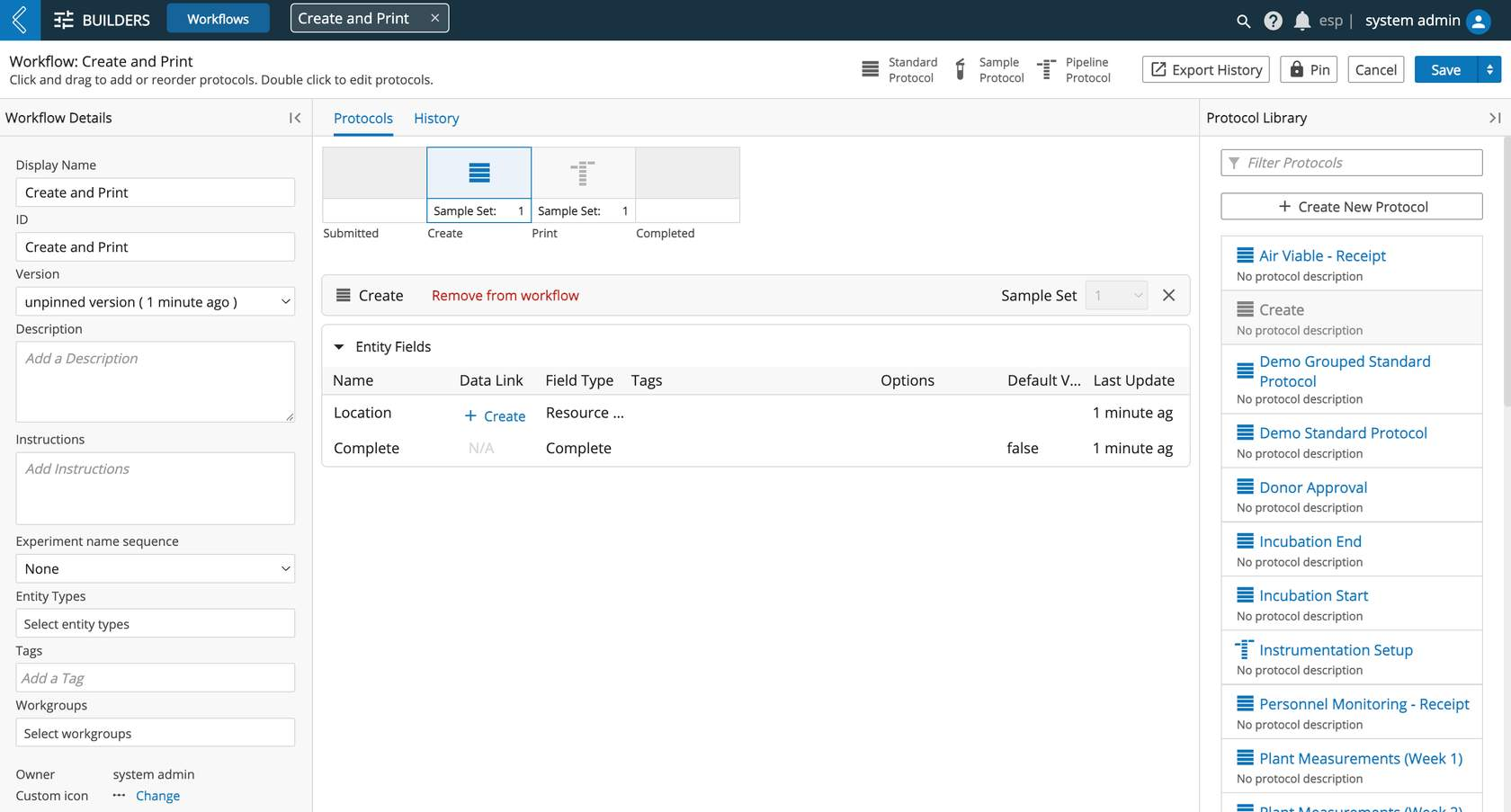Click the Plant Measurements (Week 1) icon
1511x812 pixels.
(1246, 758)
